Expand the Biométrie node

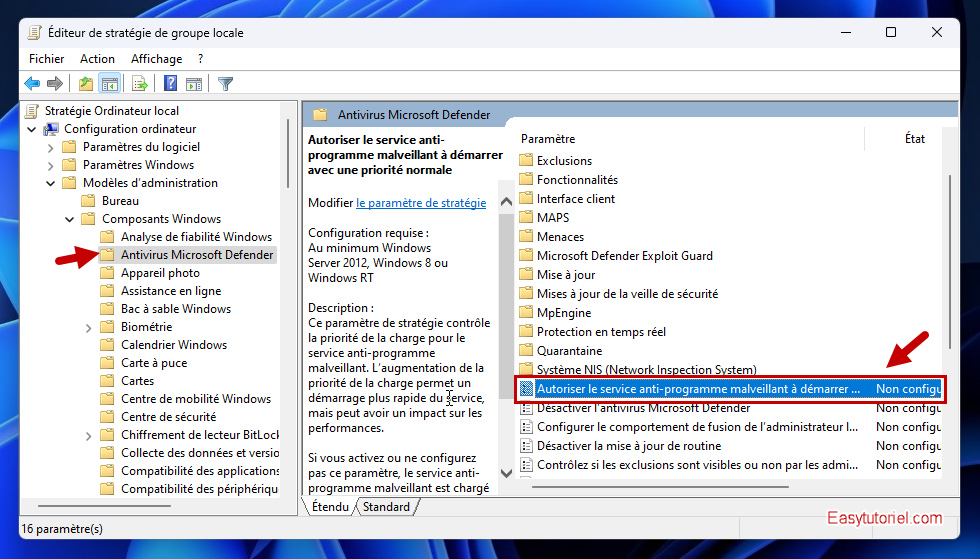(88, 328)
